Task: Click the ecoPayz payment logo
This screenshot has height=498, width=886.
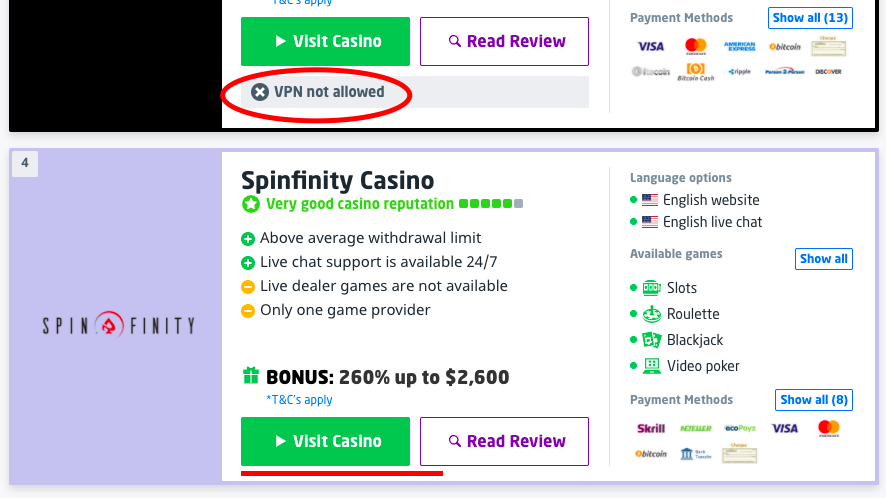Action: coord(740,428)
